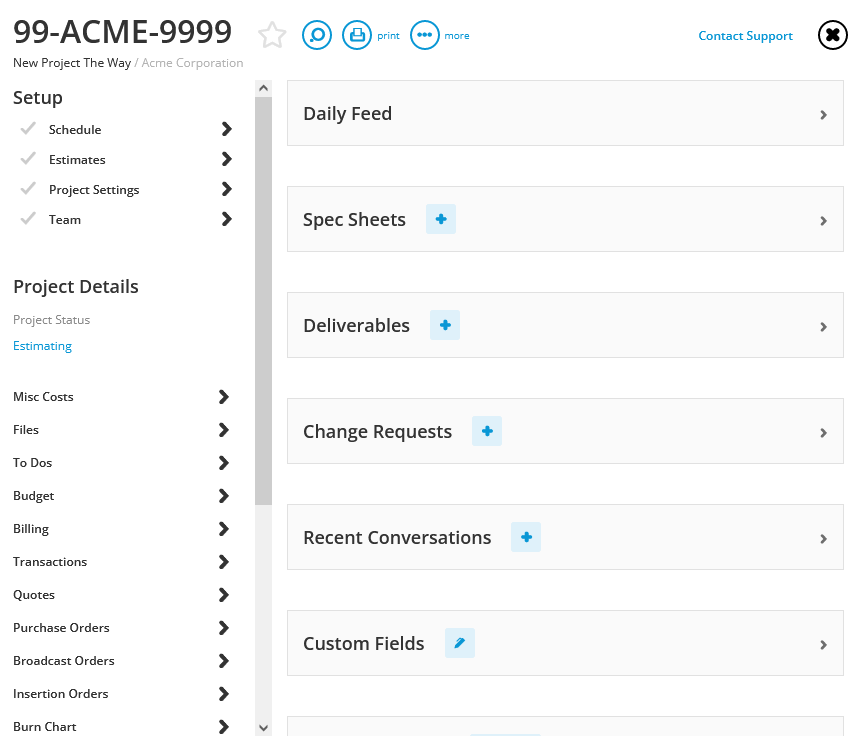The width and height of the screenshot is (866, 736).
Task: Expand the Custom Fields panel chevron
Action: click(823, 644)
